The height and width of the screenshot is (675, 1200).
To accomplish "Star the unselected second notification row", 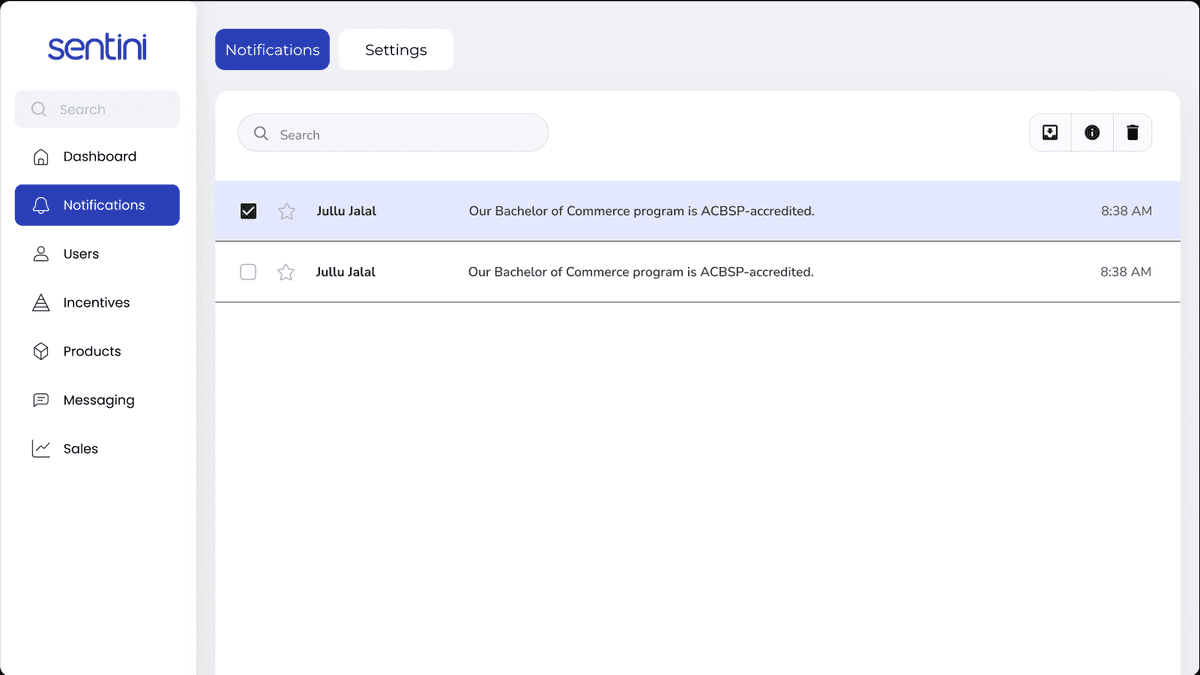I will click(286, 272).
